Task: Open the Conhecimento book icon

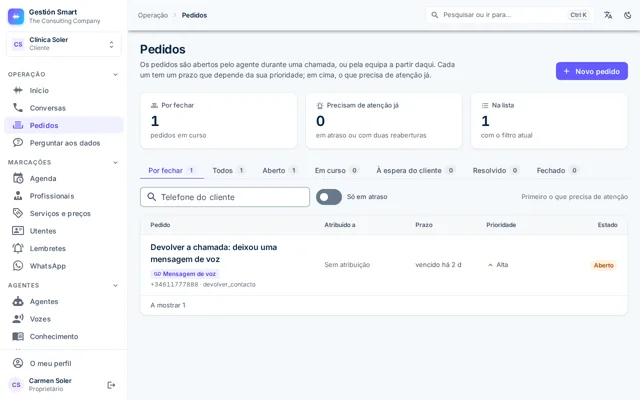Action: click(18, 336)
